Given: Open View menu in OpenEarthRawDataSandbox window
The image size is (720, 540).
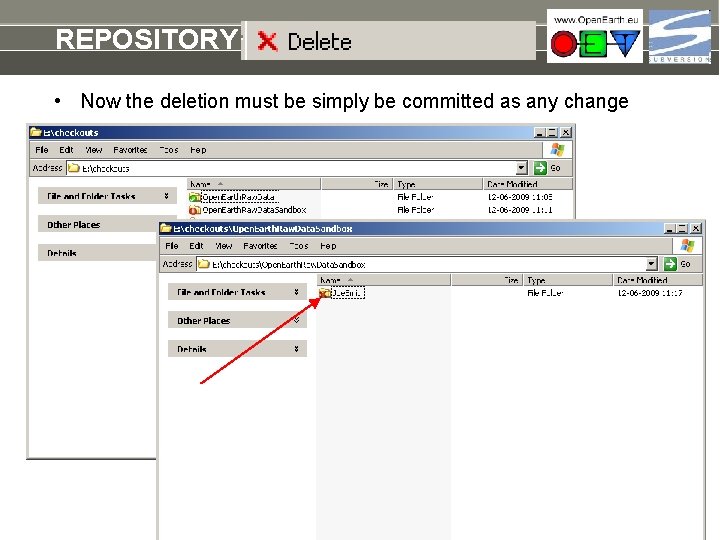Looking at the screenshot, I should point(224,246).
